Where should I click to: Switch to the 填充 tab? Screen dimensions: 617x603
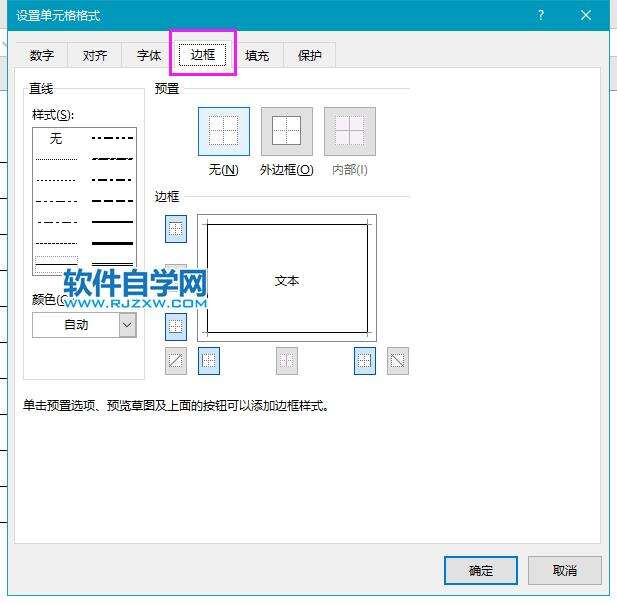coord(257,55)
